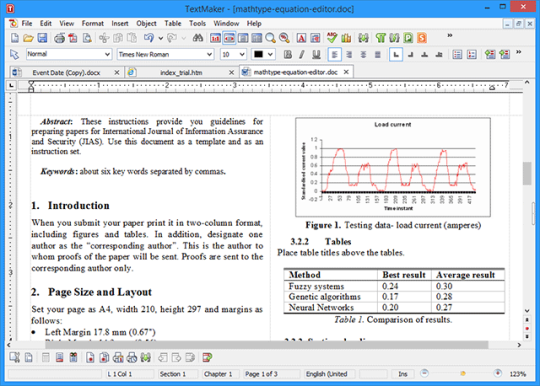This screenshot has height=386, width=540.
Task: Click the Save floppy disk icon
Action: (42, 38)
